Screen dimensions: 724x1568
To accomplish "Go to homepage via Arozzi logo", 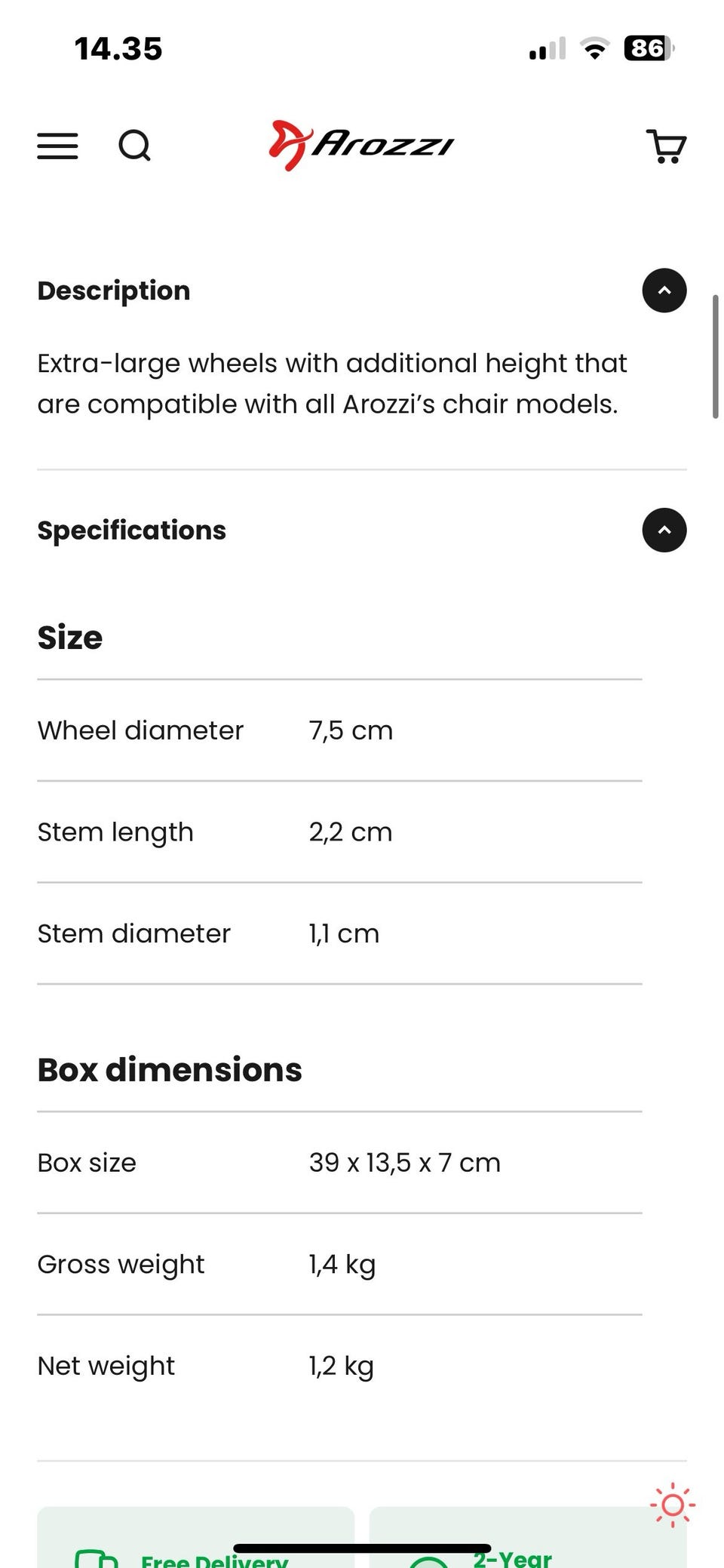I will [x=362, y=145].
